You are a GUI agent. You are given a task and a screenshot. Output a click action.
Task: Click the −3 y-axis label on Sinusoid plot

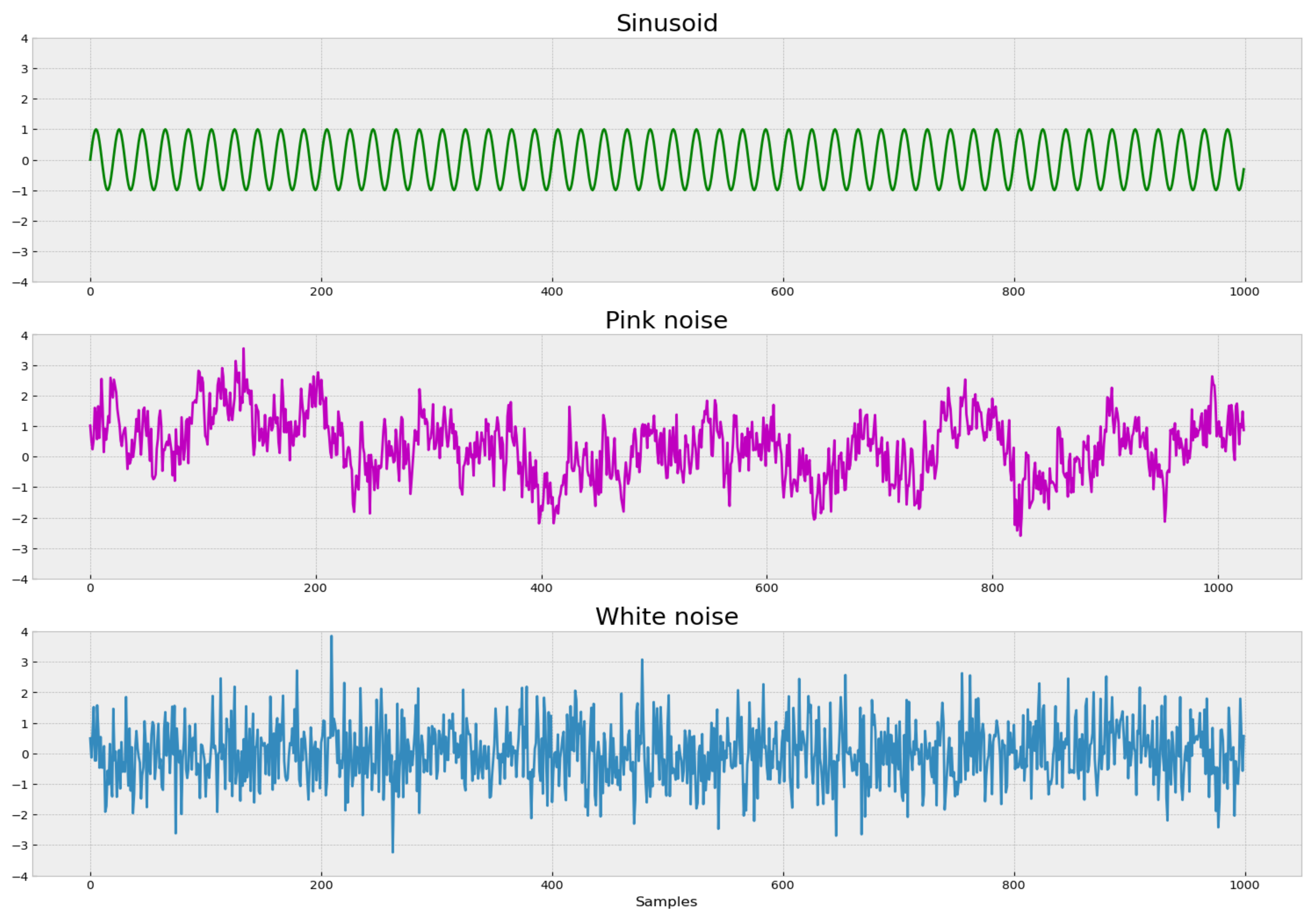[20, 252]
